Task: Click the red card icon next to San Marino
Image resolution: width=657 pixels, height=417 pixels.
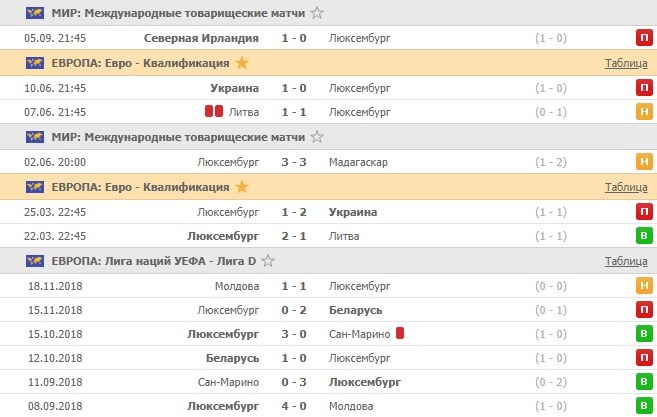Action: 399,334
